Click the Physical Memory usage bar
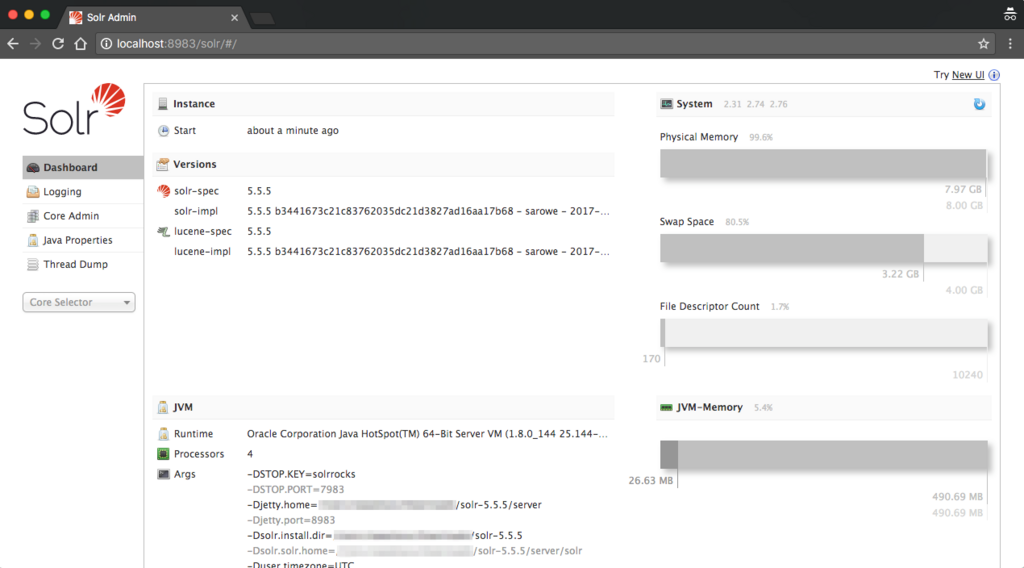Viewport: 1024px width, 568px height. click(824, 163)
